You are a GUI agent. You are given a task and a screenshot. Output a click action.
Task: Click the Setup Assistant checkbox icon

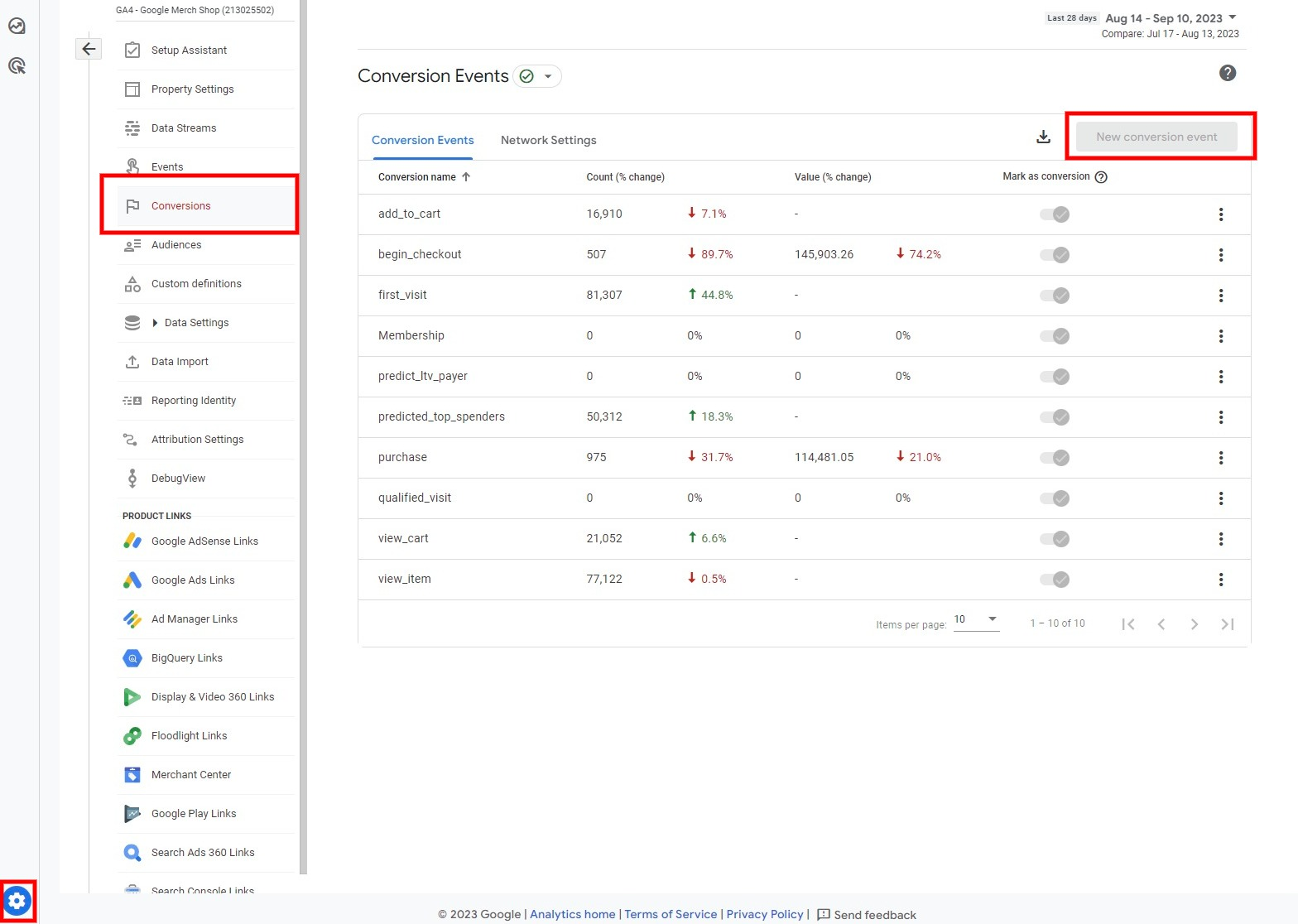pyautogui.click(x=132, y=51)
